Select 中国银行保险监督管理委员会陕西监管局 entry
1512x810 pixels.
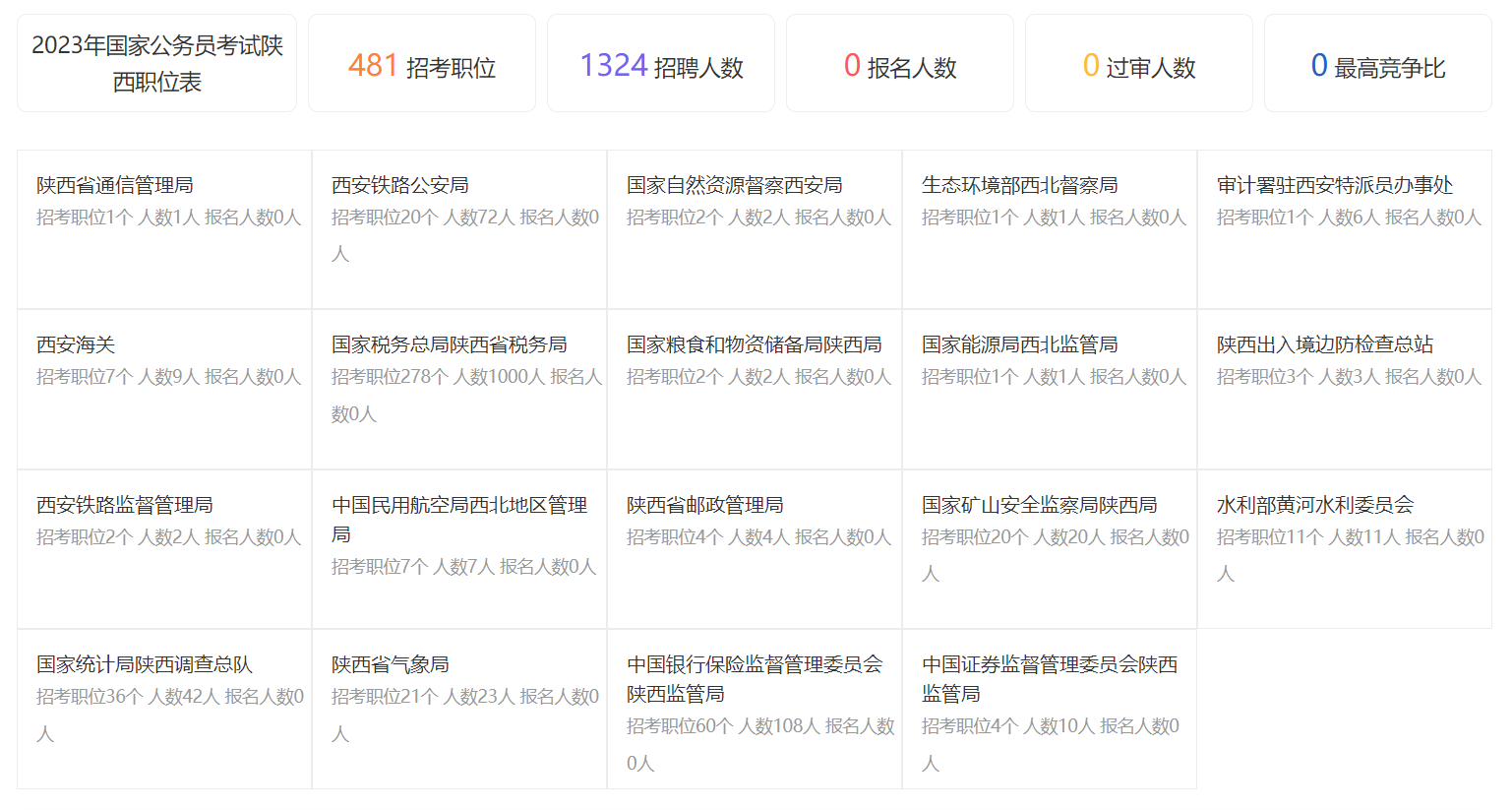pos(755,710)
